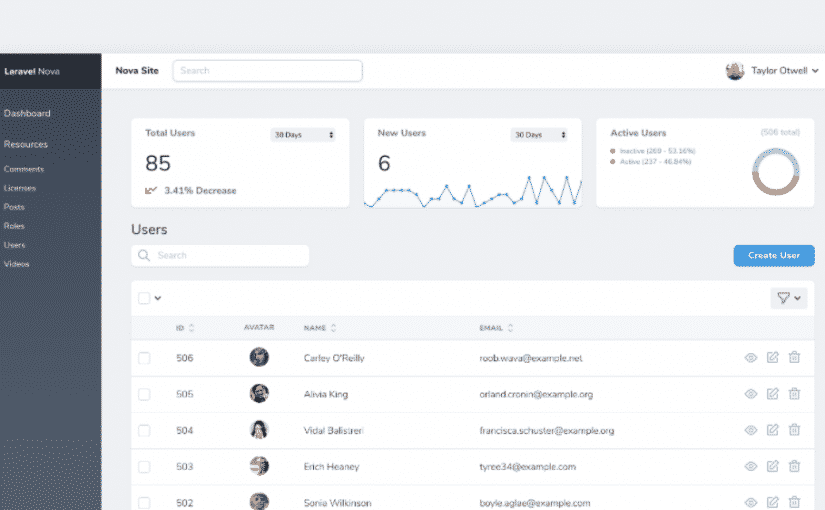
Task: Delete user Alivia King trash icon
Action: pyautogui.click(x=794, y=393)
